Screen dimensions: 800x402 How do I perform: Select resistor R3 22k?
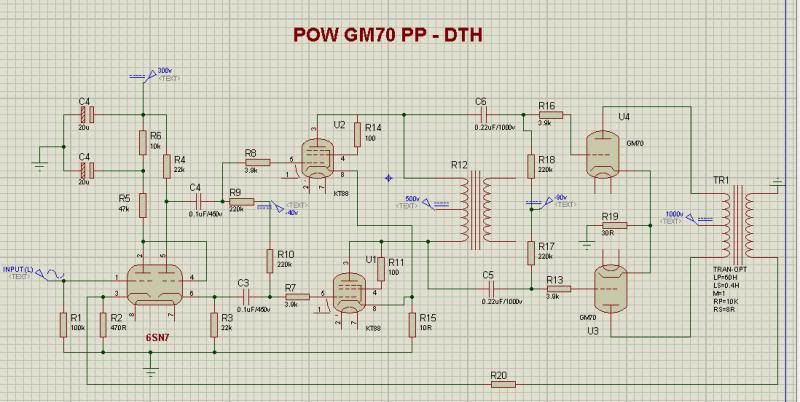[x=214, y=324]
